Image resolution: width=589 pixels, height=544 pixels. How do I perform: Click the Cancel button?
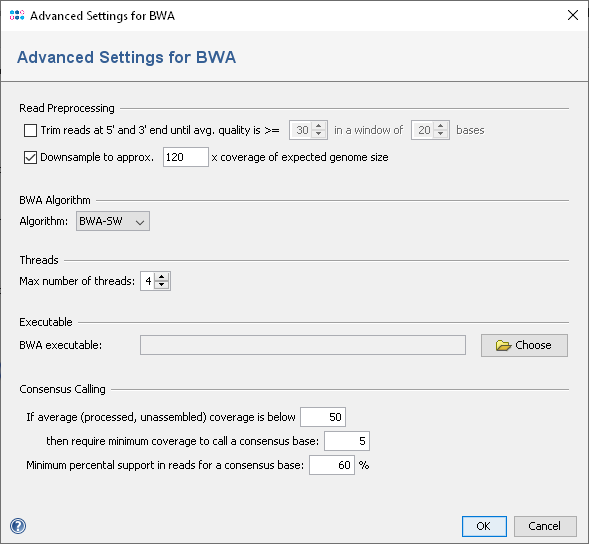545,526
